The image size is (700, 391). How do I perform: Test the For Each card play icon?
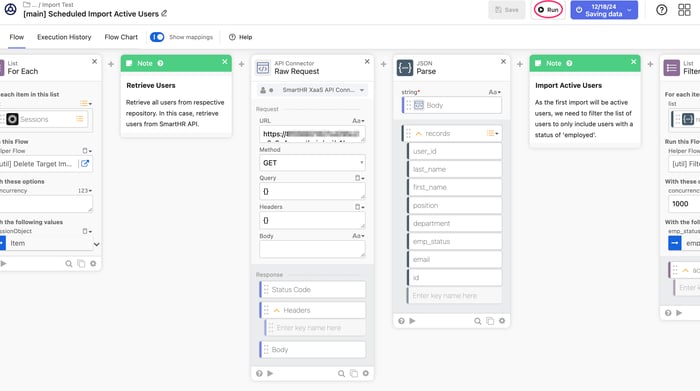(x=4, y=264)
